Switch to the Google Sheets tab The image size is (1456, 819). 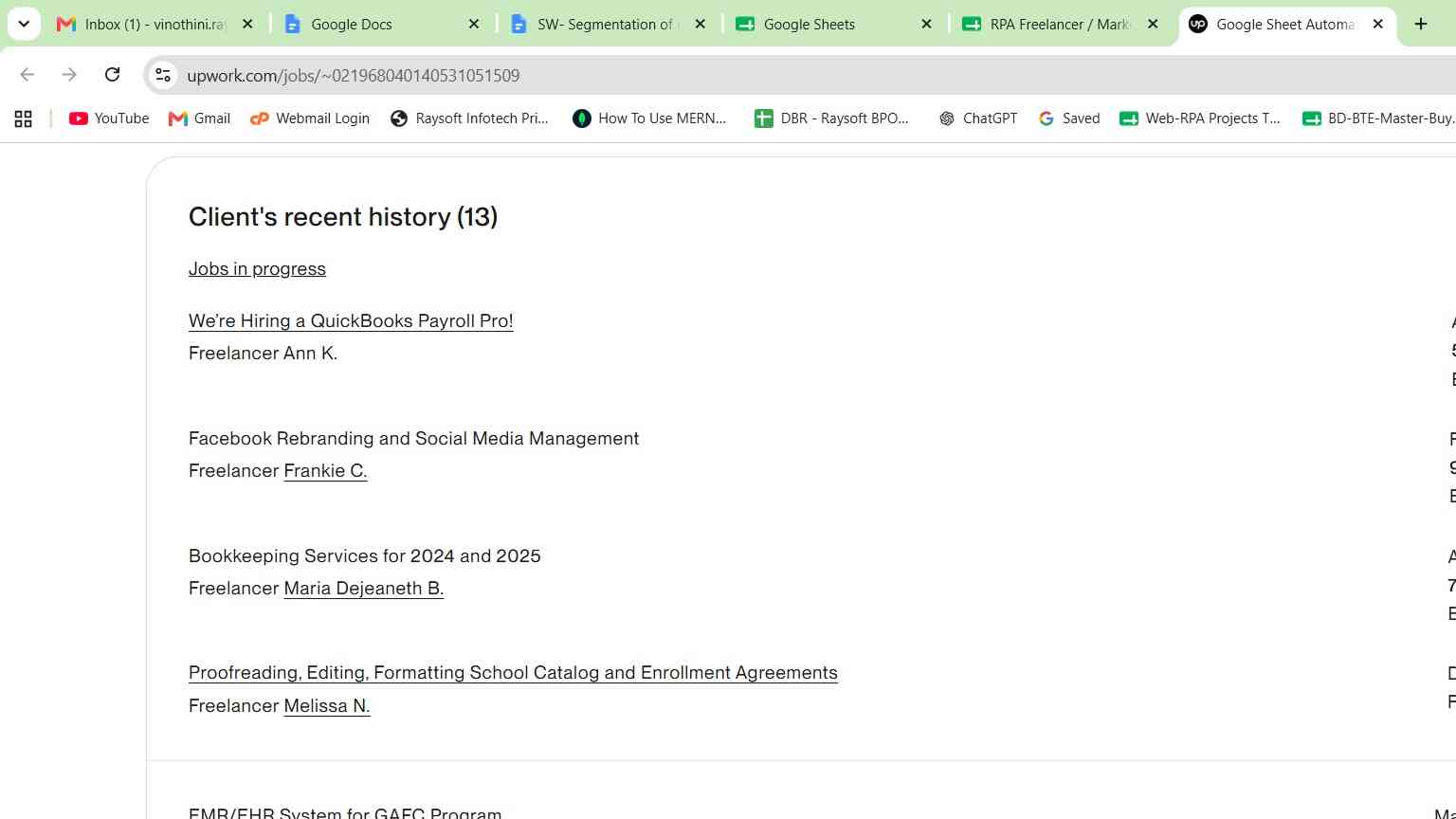[821, 25]
